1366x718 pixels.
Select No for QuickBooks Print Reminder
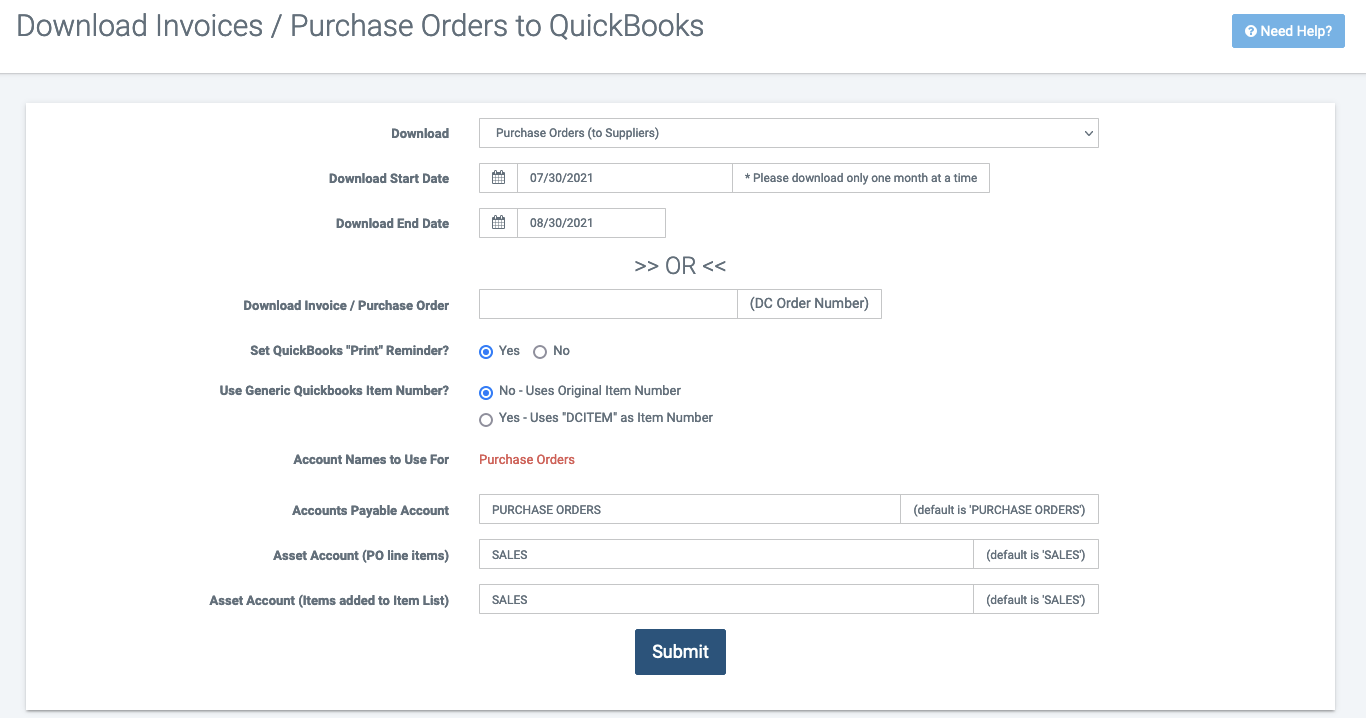(540, 352)
